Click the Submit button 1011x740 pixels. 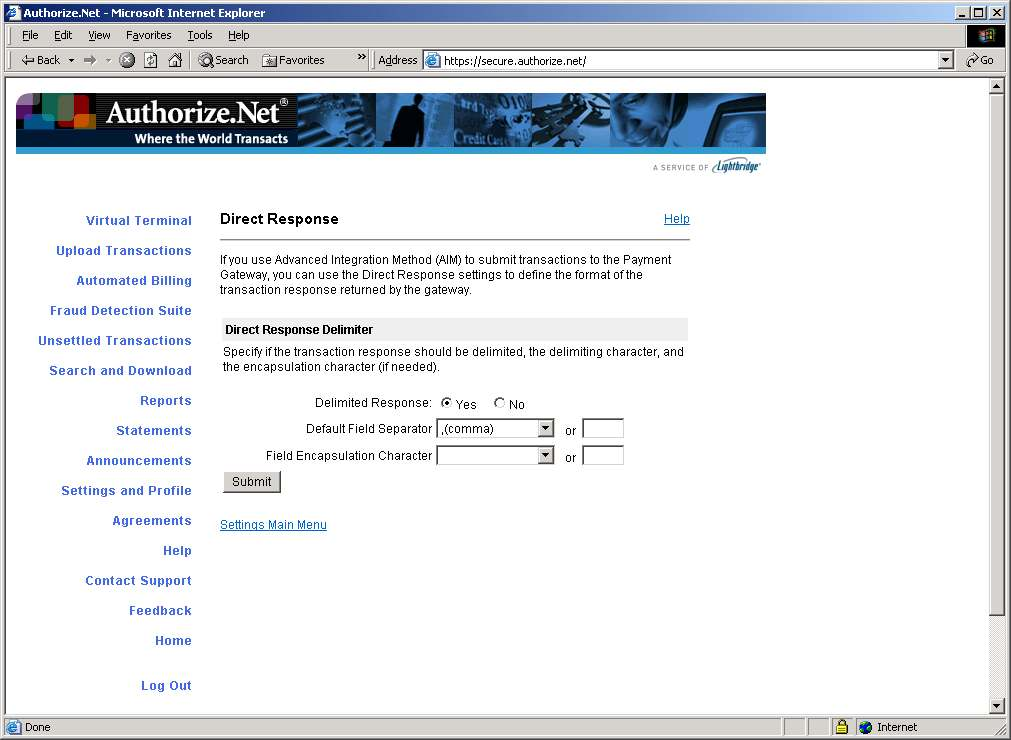(x=251, y=482)
